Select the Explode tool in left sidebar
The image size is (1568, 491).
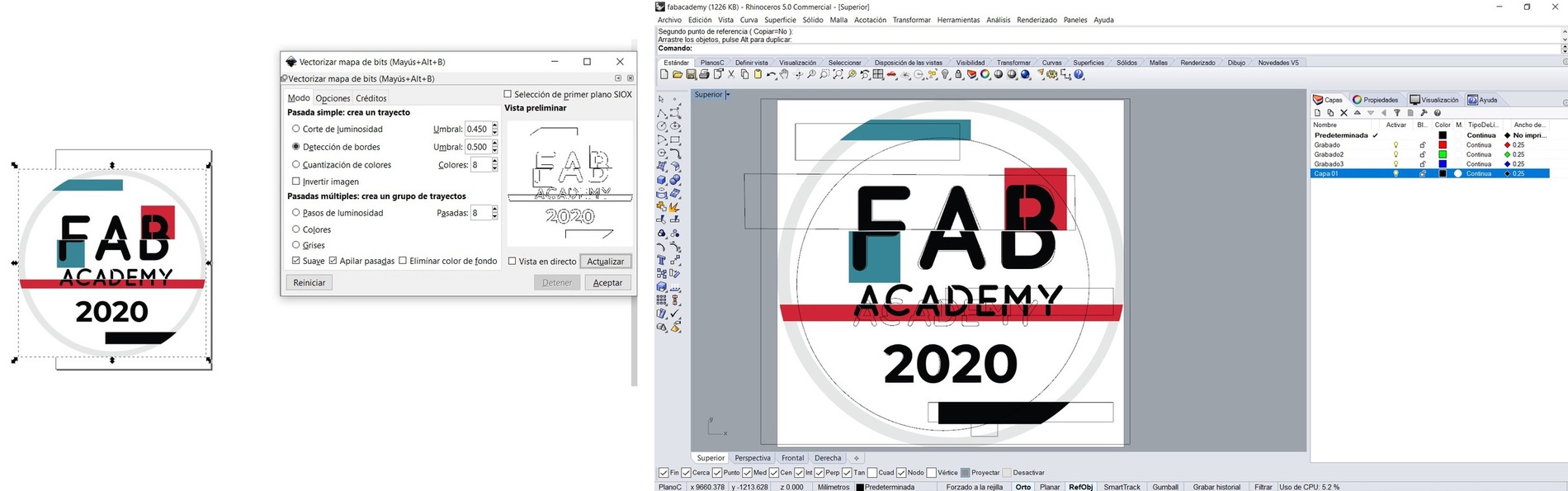coord(674,208)
